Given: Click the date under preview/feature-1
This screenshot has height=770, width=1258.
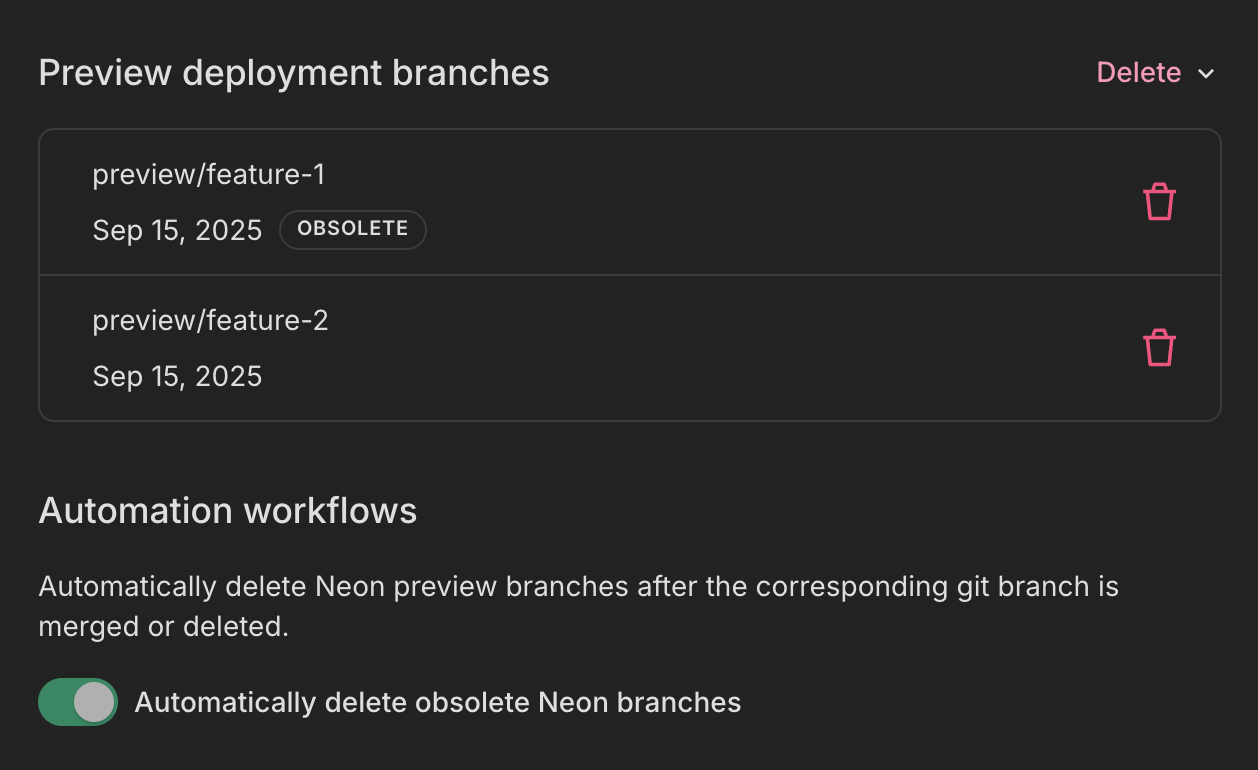Looking at the screenshot, I should (177, 231).
